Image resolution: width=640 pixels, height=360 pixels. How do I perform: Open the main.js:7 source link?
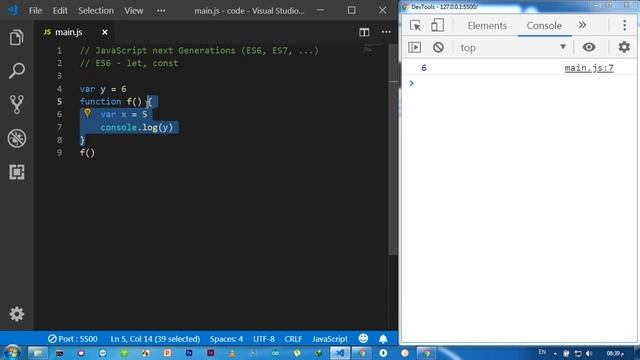(x=589, y=68)
